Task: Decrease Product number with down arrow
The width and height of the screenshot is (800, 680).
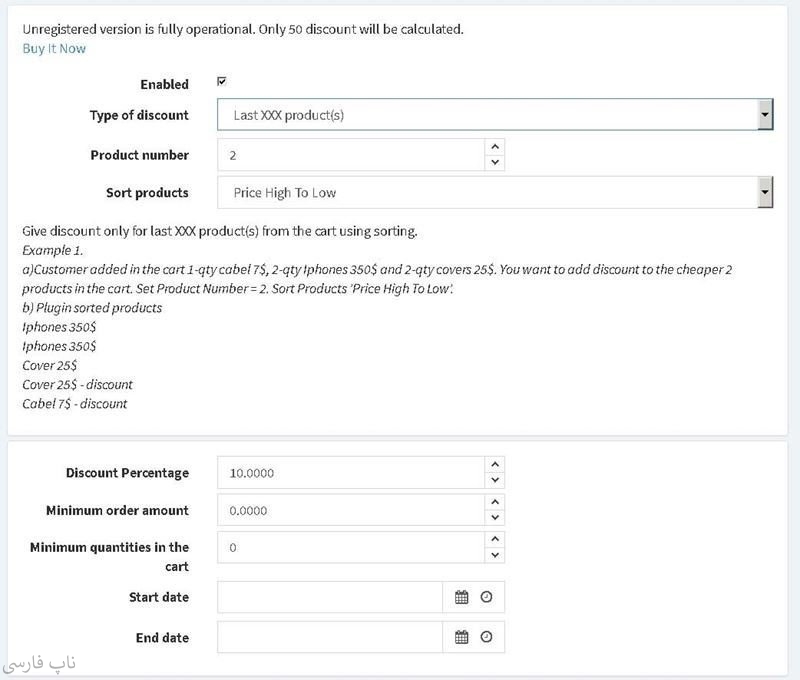Action: click(494, 163)
